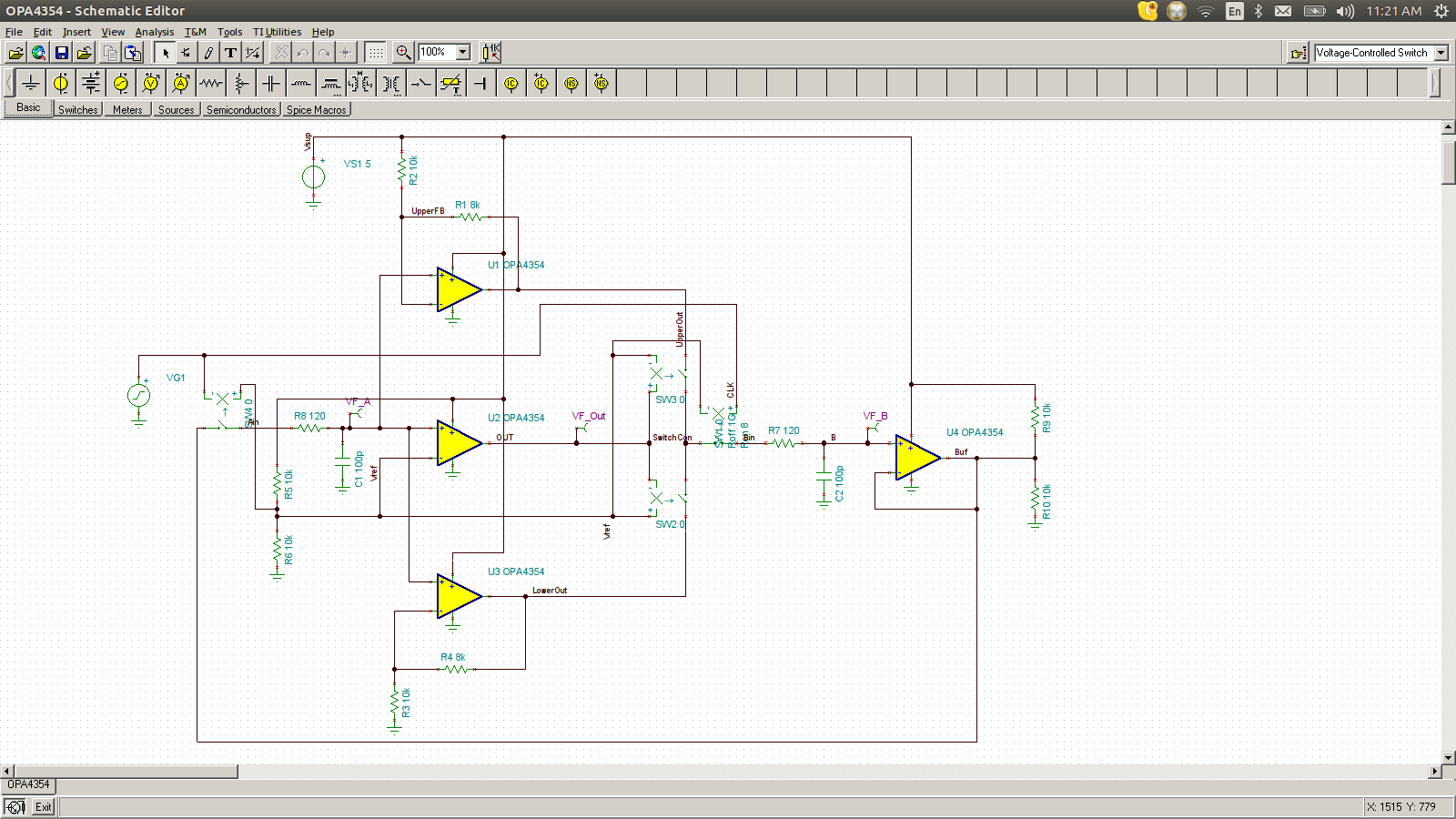The height and width of the screenshot is (819, 1456).
Task: Open the zoom level dropdown
Action: pos(461,52)
